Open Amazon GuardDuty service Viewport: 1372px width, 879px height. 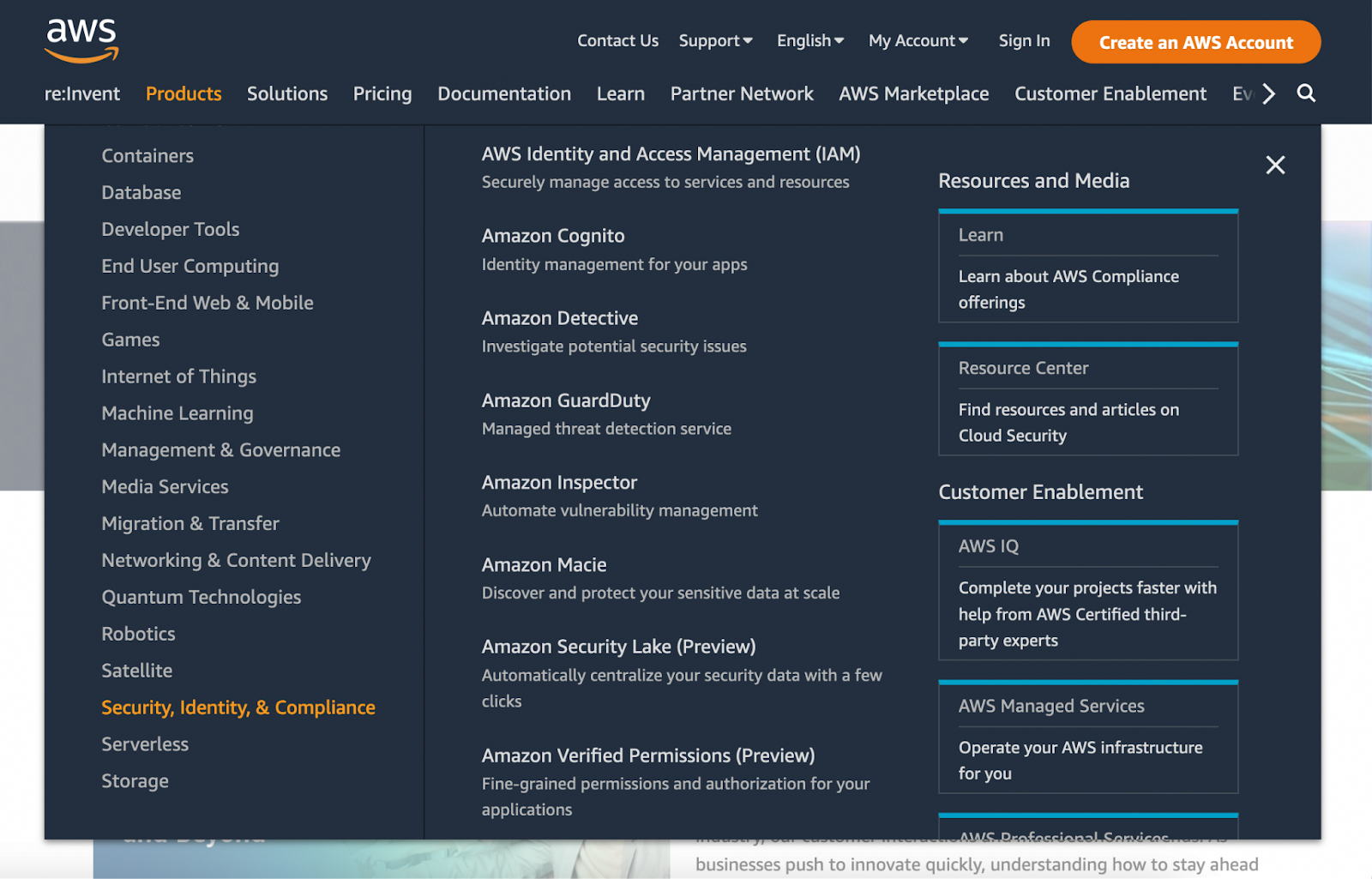point(566,400)
